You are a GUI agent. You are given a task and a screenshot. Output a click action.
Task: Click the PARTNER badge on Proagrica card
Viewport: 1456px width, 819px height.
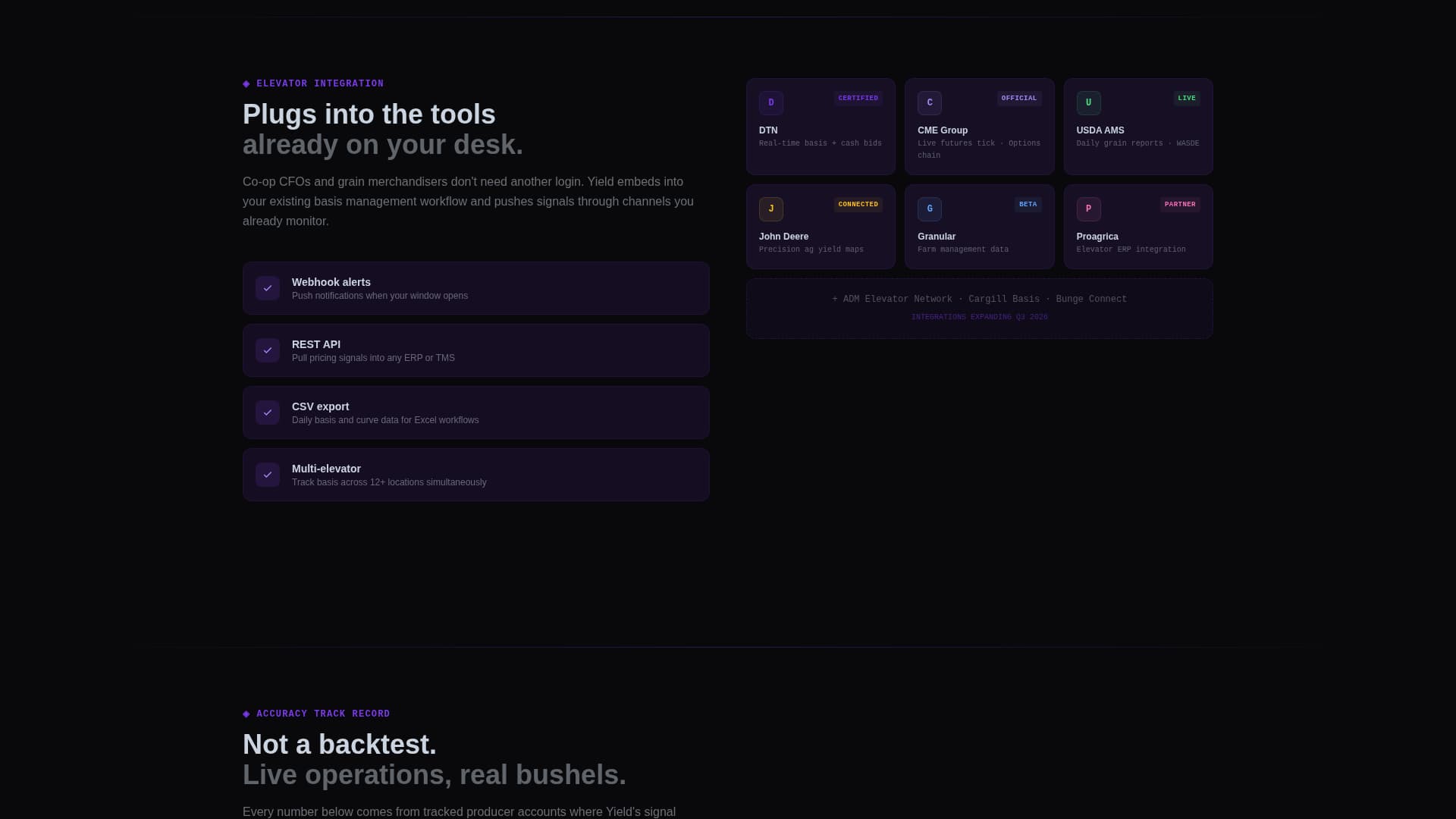tap(1180, 205)
